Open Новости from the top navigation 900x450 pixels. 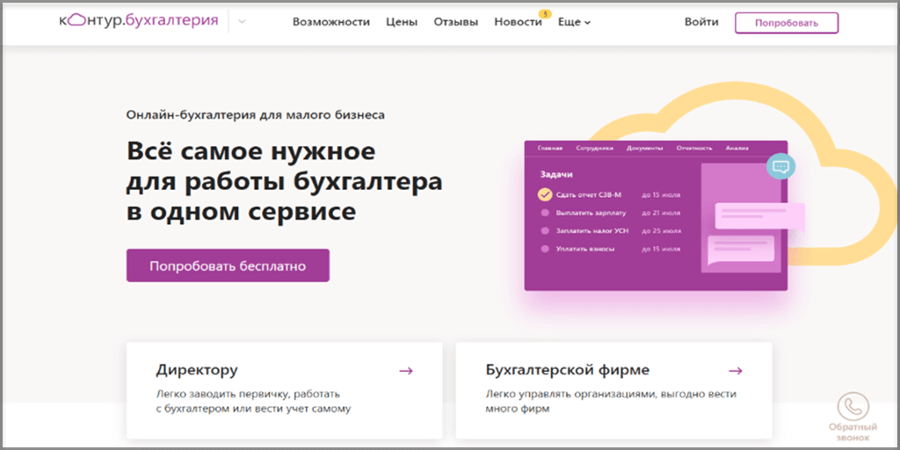click(x=517, y=22)
